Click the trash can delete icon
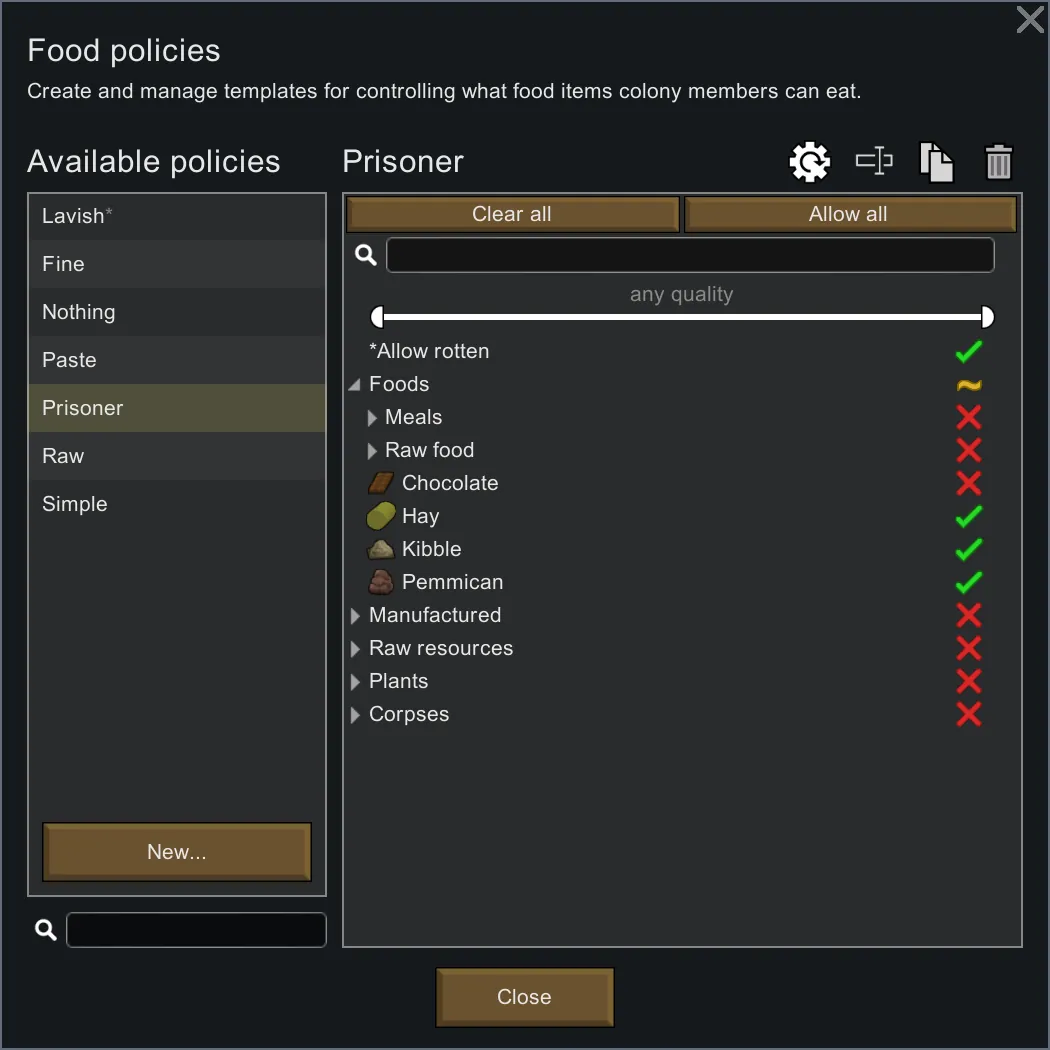This screenshot has width=1050, height=1050. click(999, 162)
